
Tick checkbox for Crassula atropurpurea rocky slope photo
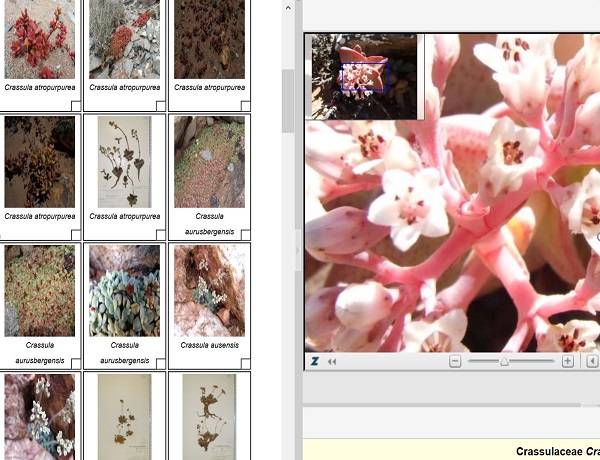point(161,106)
